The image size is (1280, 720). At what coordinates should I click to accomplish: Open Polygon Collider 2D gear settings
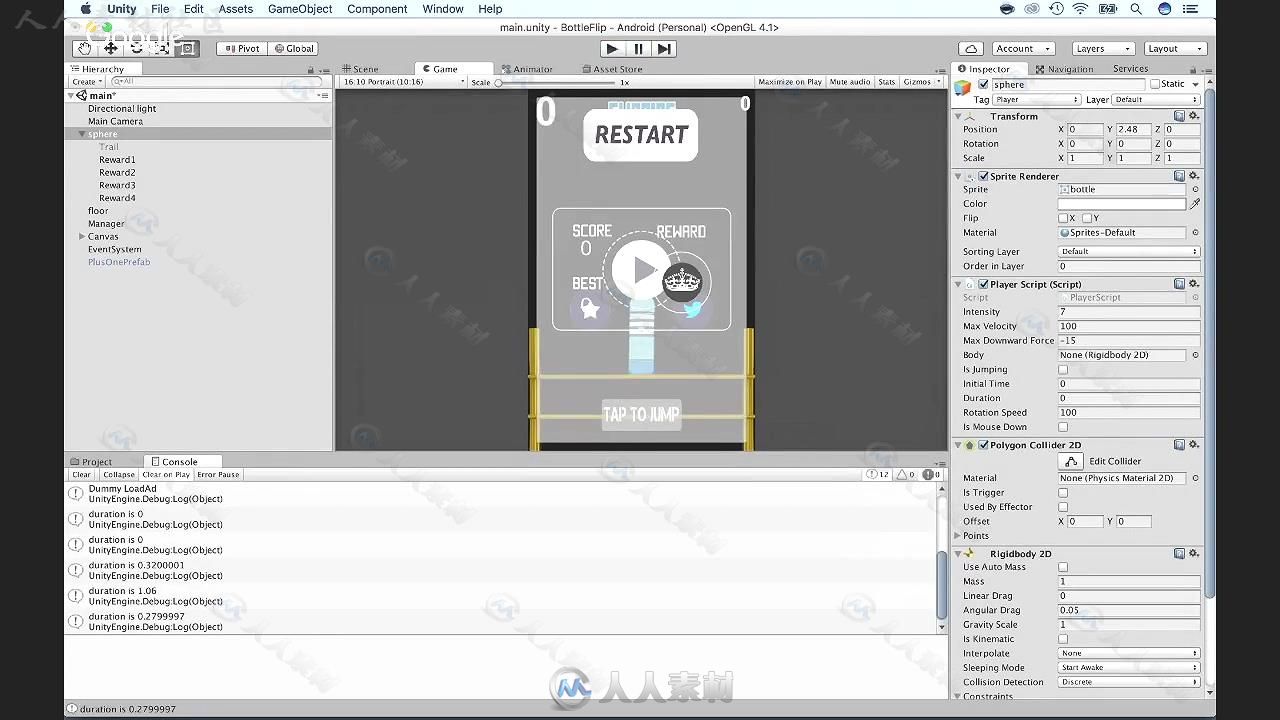coord(1193,445)
